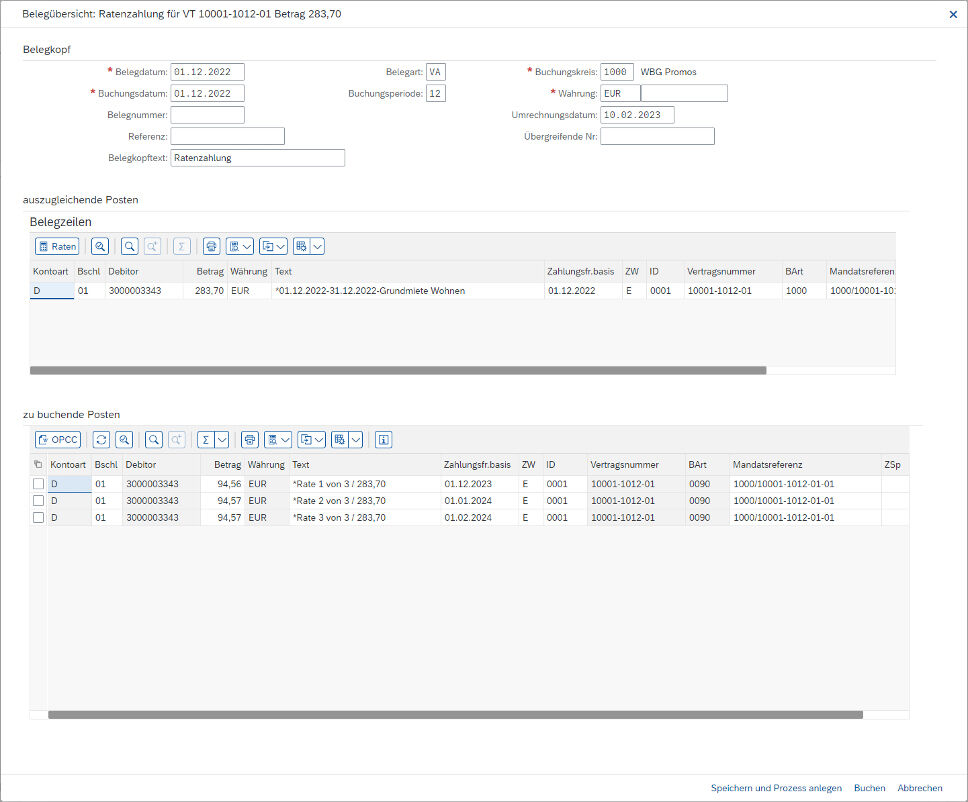Open the sum dropdown arrow in lower toolbar

pyautogui.click(x=222, y=439)
